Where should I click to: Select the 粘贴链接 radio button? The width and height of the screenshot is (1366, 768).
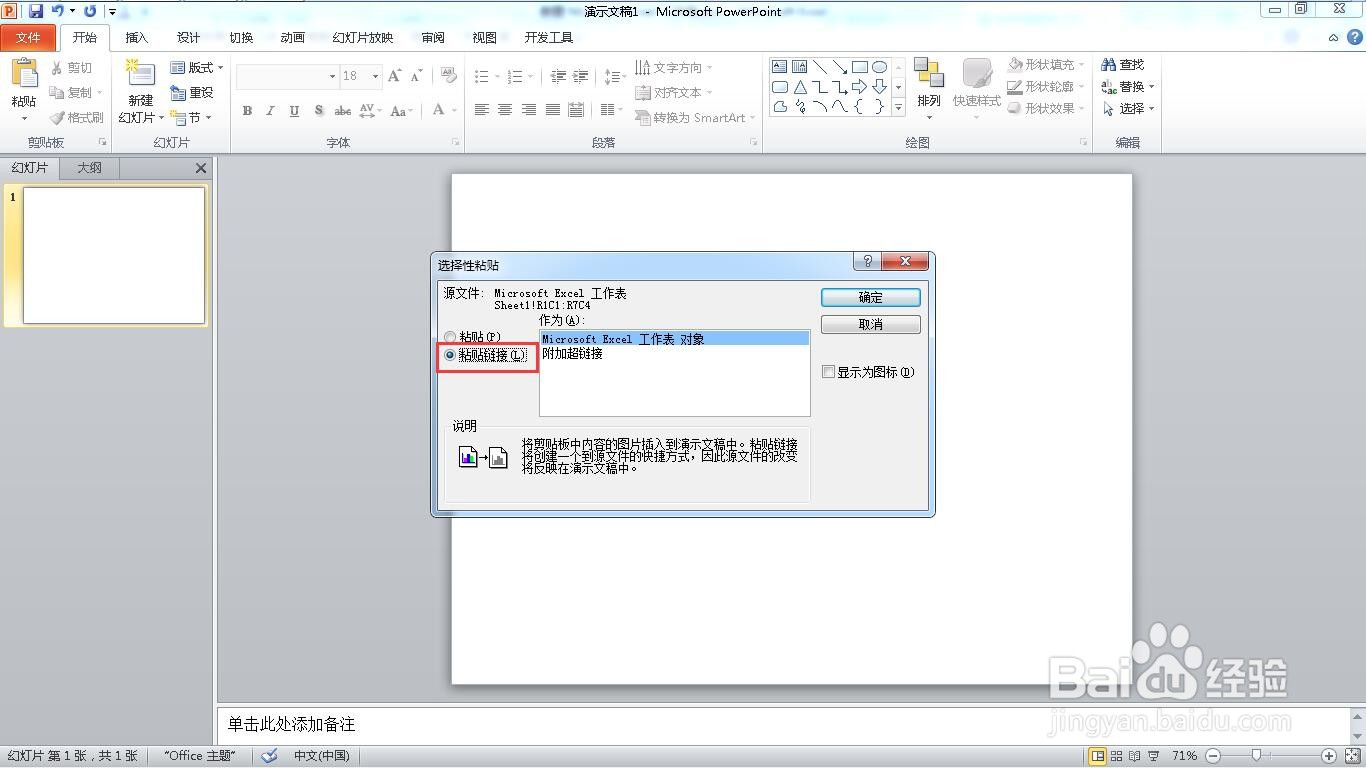450,355
